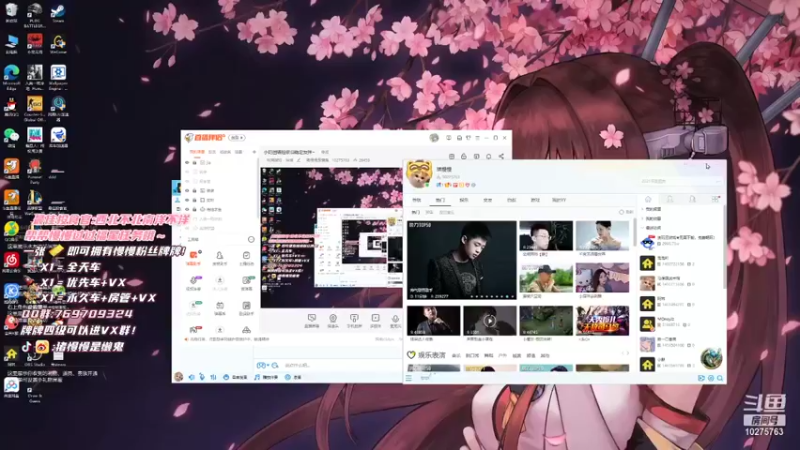800x450 pixels.
Task: Collapse the toolbox using its round arrow button
Action: click(251, 239)
